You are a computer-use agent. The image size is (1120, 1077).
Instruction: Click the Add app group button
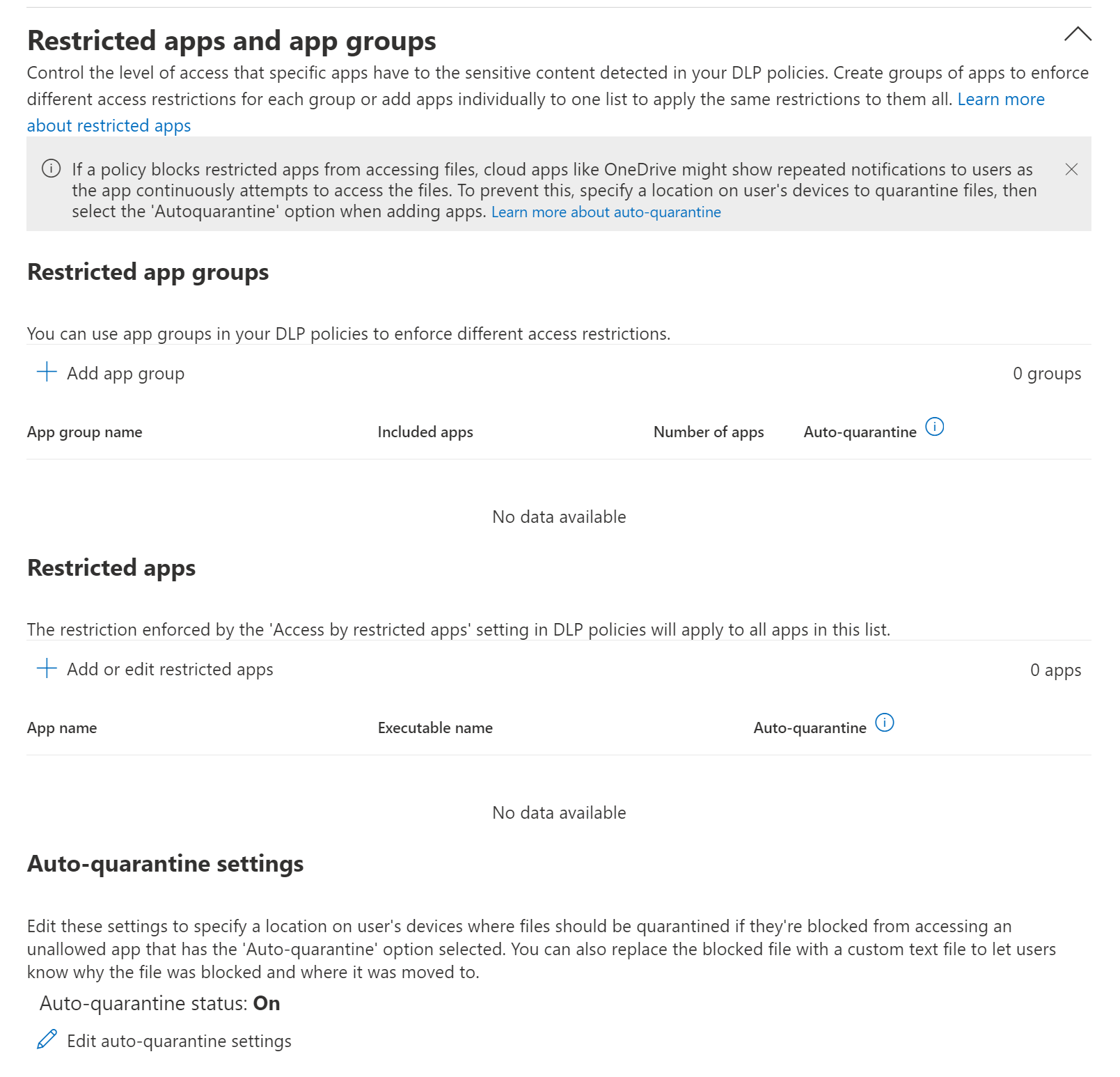click(125, 374)
